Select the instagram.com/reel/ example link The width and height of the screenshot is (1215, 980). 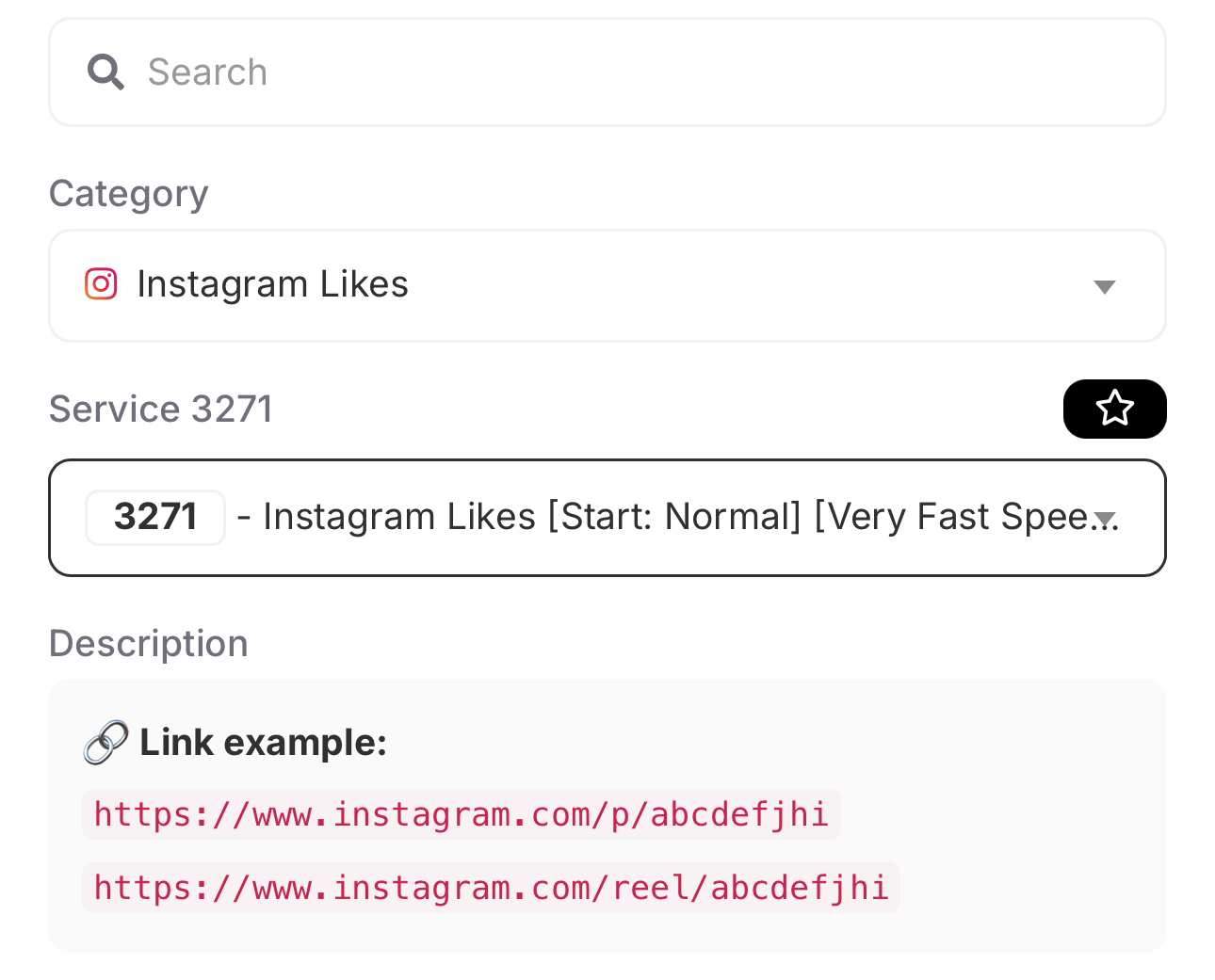pos(491,888)
